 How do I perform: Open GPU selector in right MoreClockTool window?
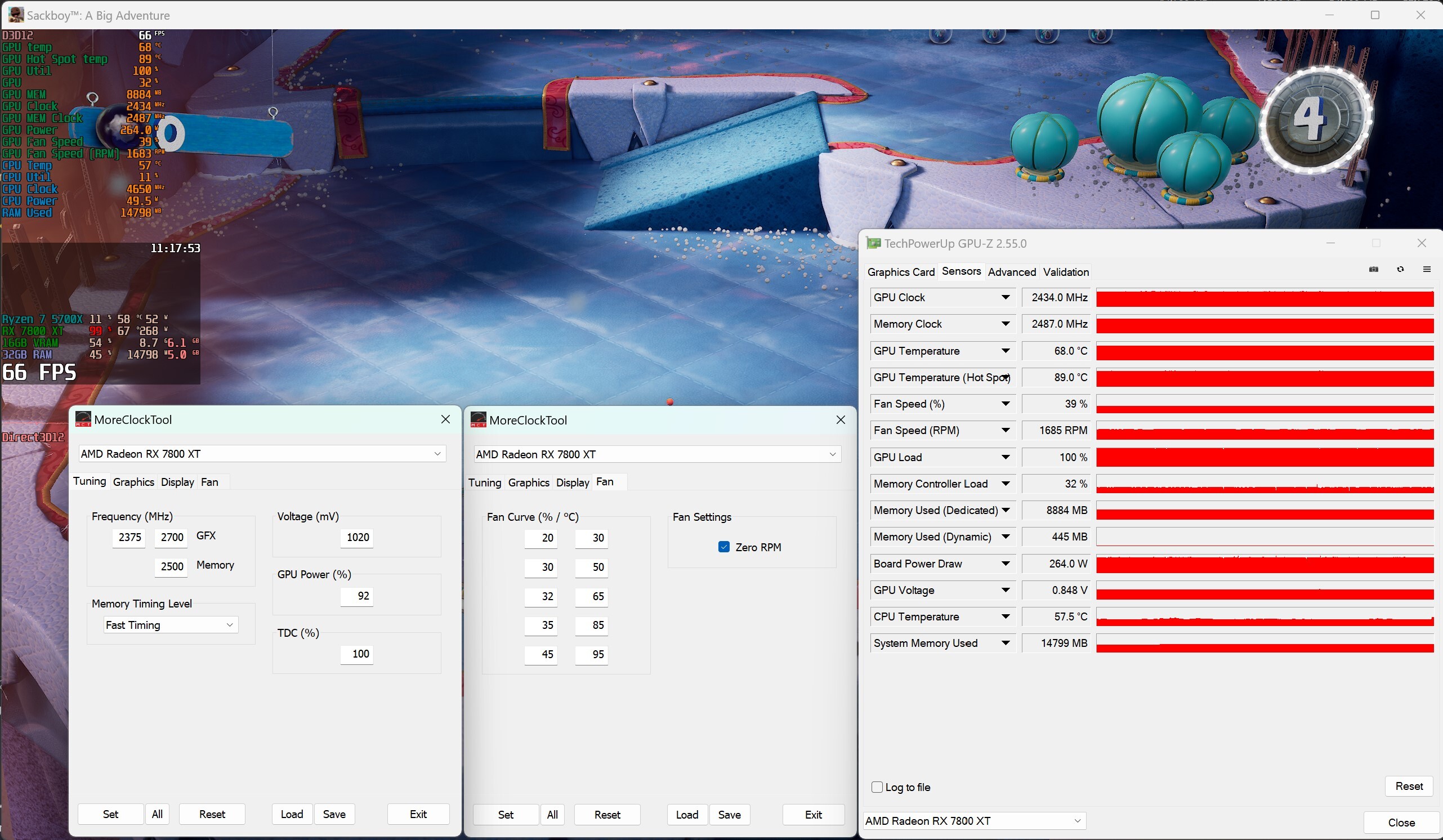[658, 454]
